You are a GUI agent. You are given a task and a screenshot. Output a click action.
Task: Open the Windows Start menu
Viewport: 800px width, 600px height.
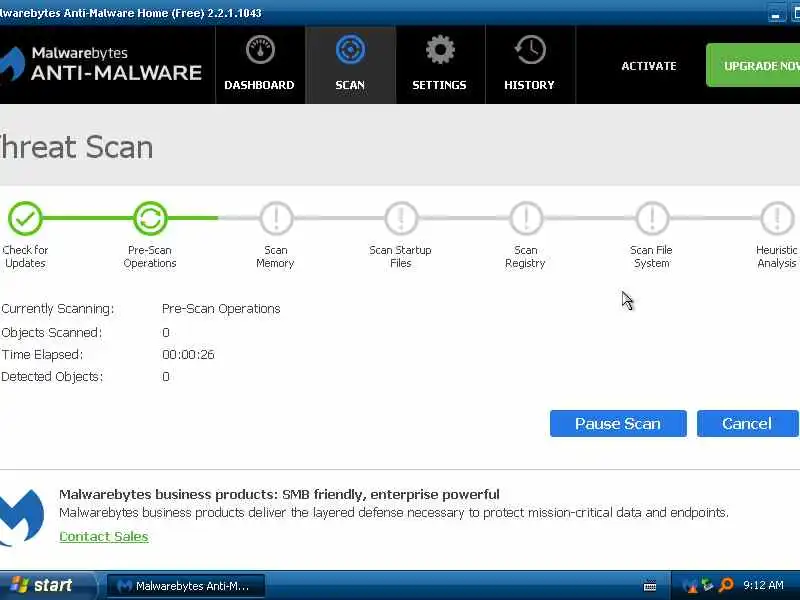(x=46, y=585)
